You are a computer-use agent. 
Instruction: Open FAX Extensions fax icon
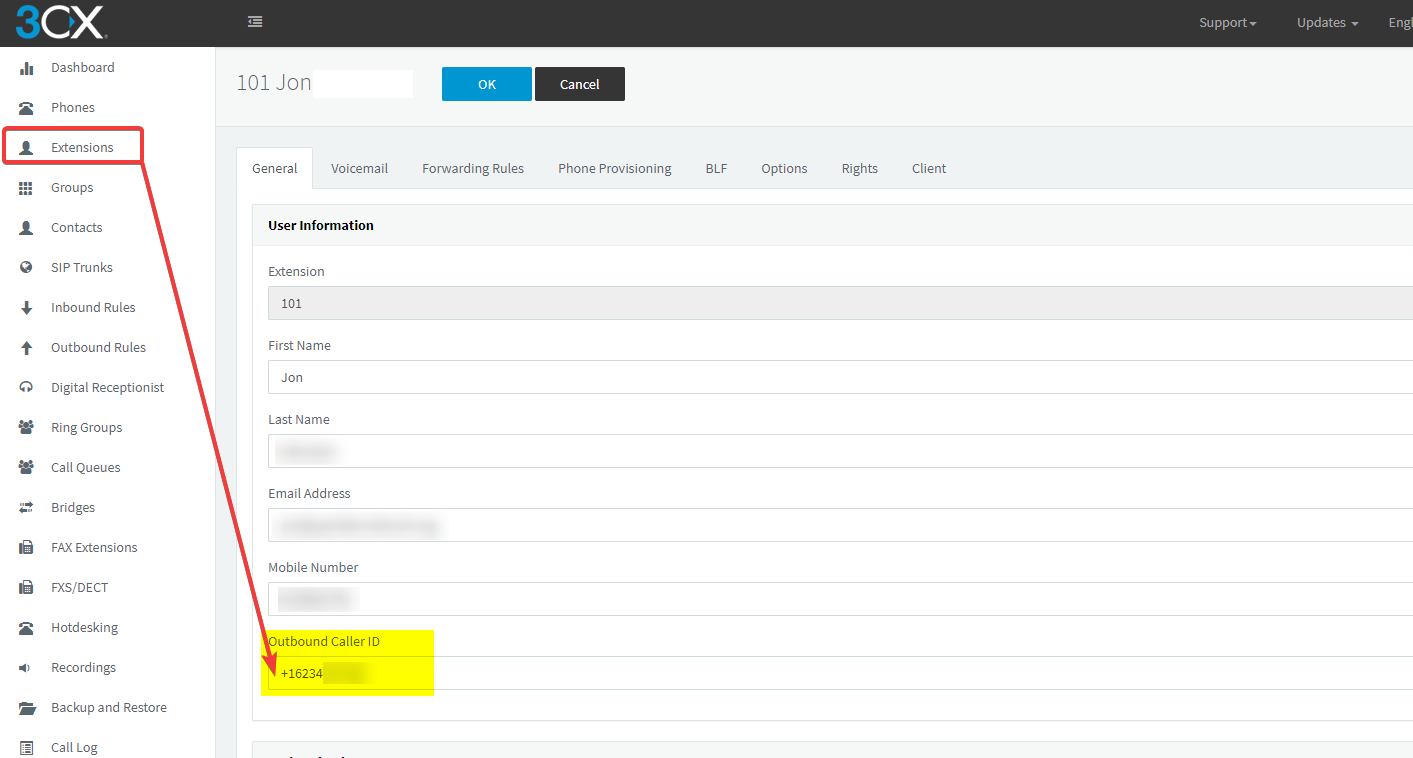[27, 548]
